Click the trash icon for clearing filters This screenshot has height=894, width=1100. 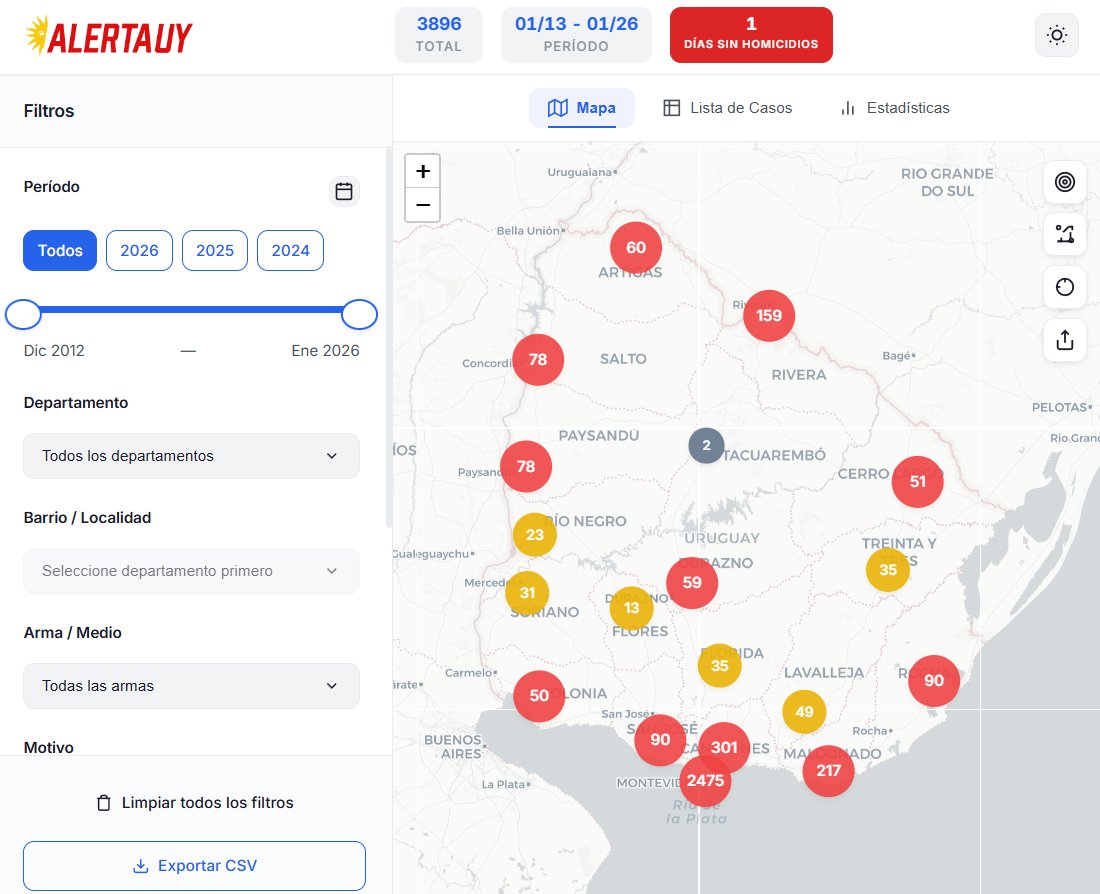tap(104, 803)
